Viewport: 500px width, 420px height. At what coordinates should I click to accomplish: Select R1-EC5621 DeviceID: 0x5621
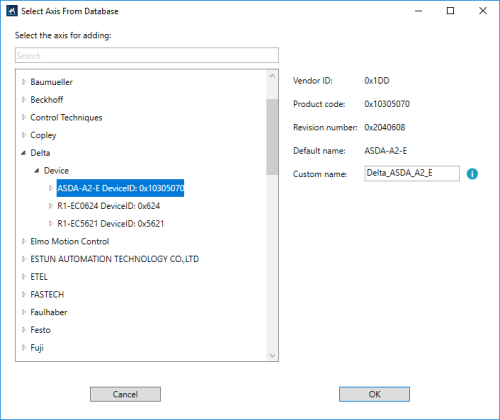point(111,223)
